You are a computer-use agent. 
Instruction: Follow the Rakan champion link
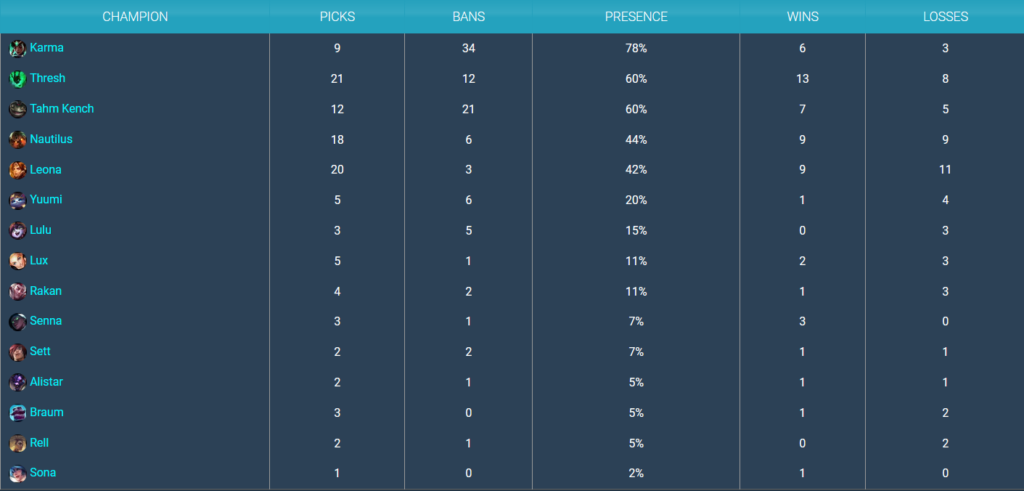(46, 291)
